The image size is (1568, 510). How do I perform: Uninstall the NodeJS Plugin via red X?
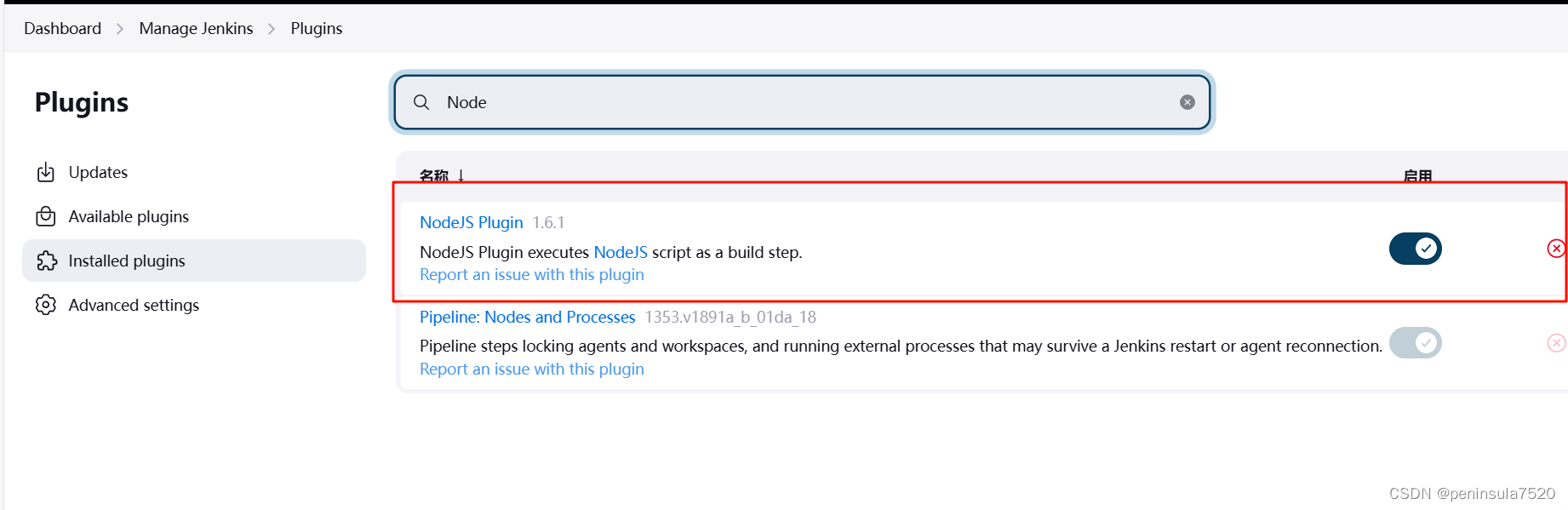click(x=1556, y=249)
